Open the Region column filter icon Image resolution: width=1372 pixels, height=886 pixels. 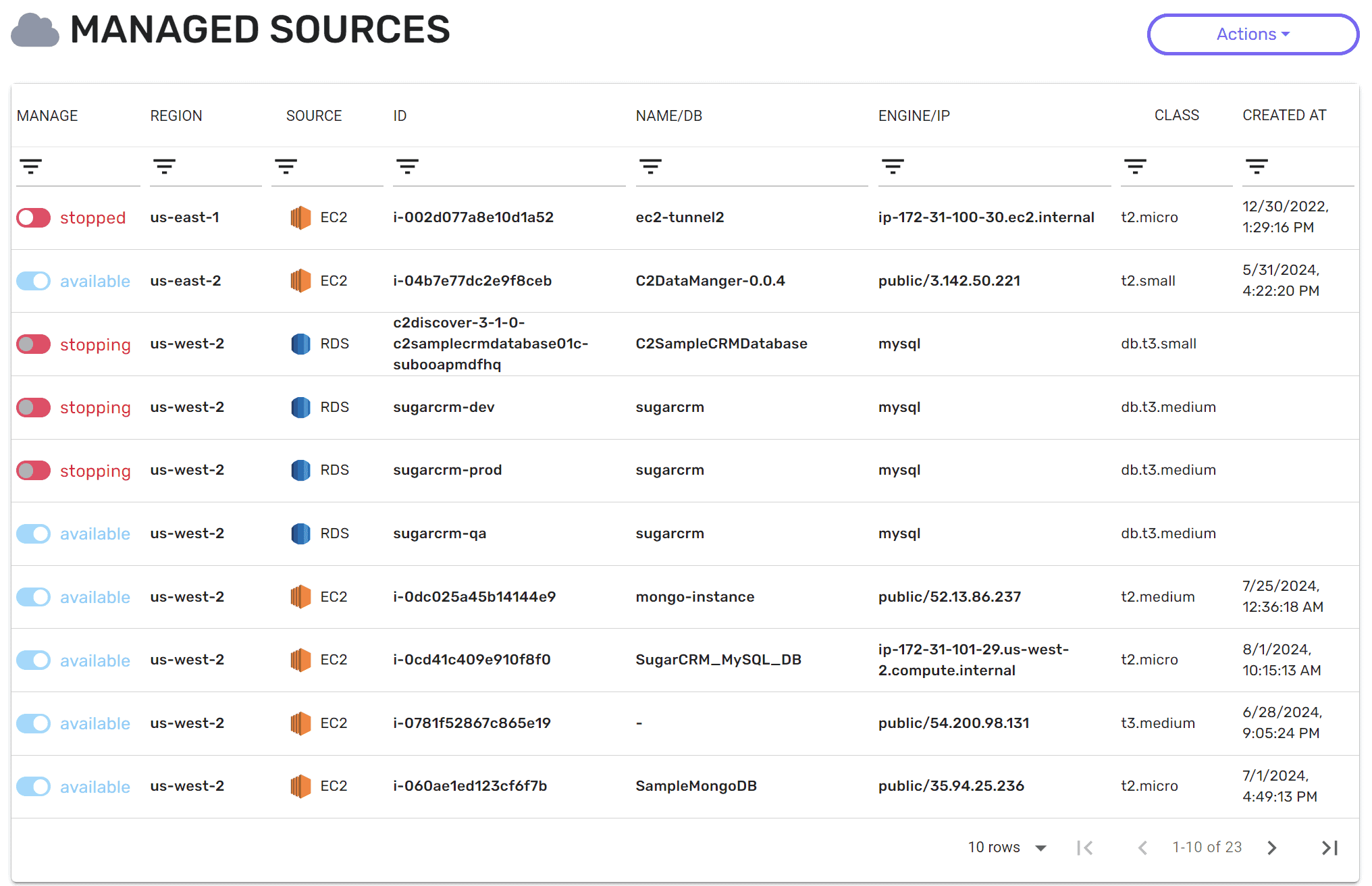click(164, 166)
